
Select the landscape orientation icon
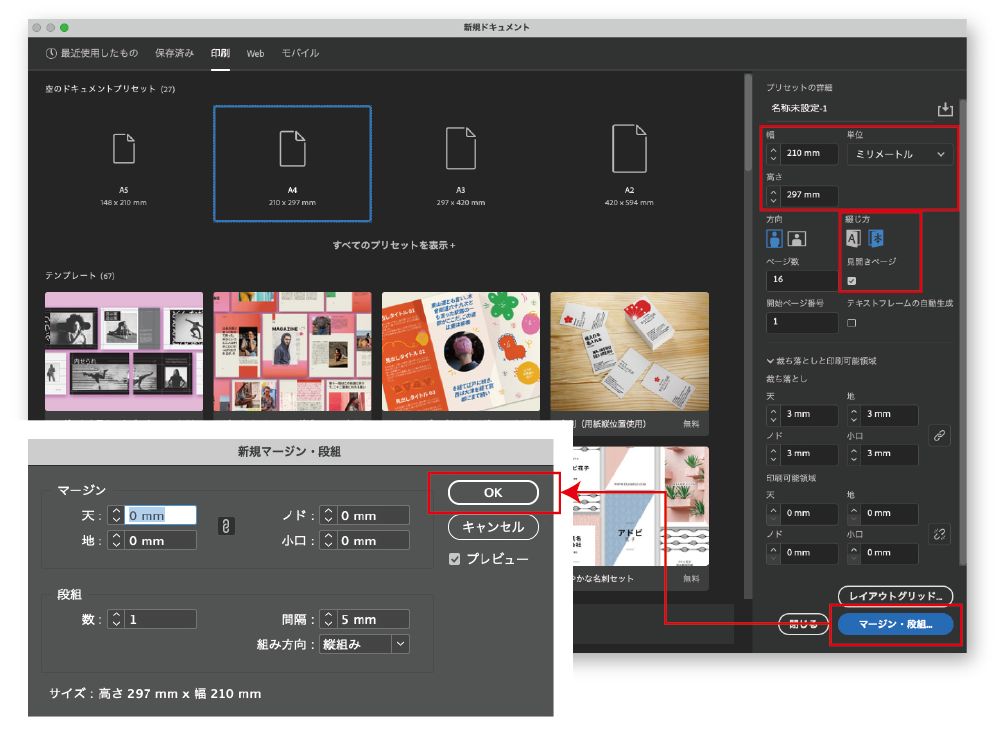pyautogui.click(x=797, y=238)
